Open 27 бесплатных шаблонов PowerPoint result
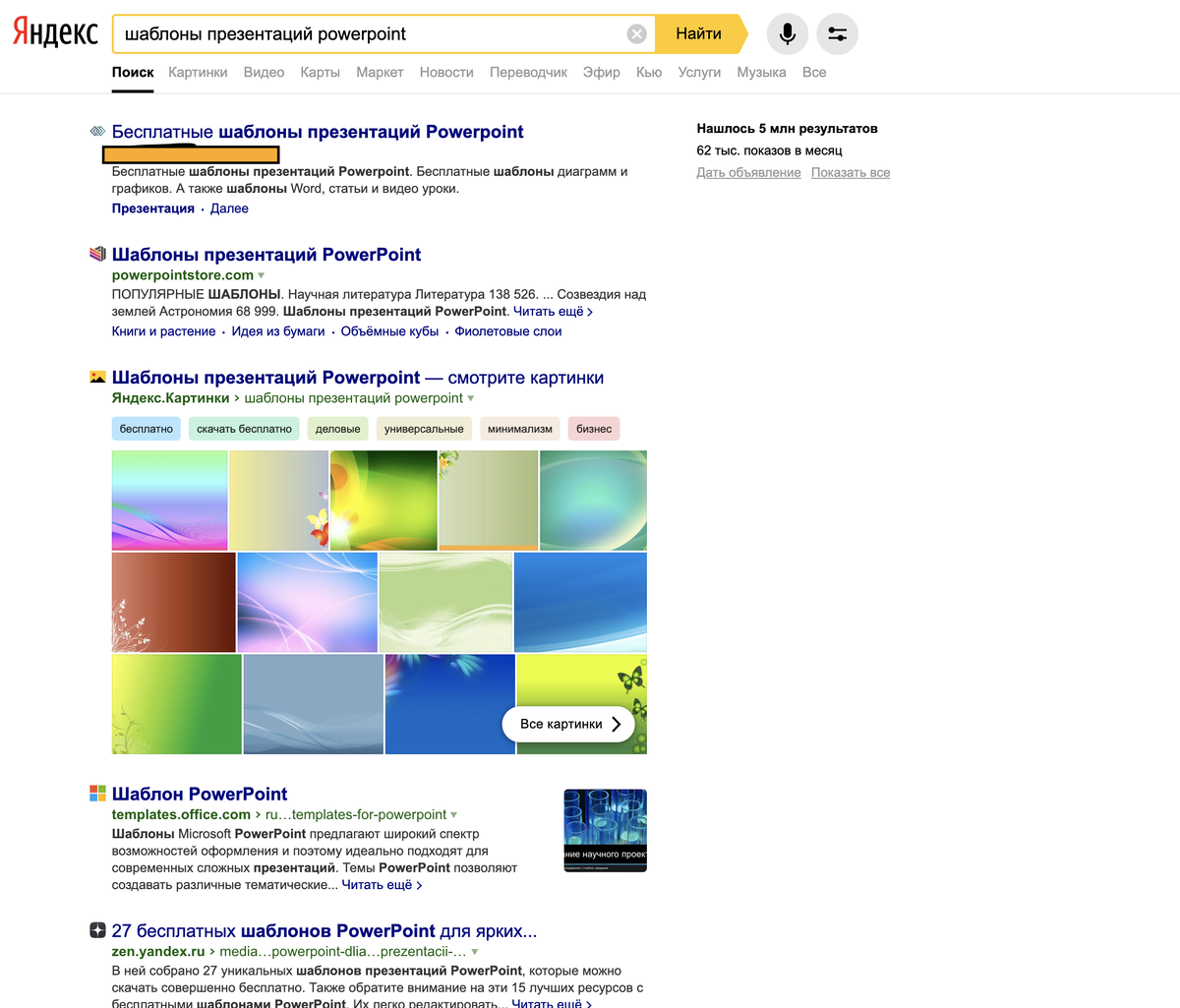 coord(324,930)
